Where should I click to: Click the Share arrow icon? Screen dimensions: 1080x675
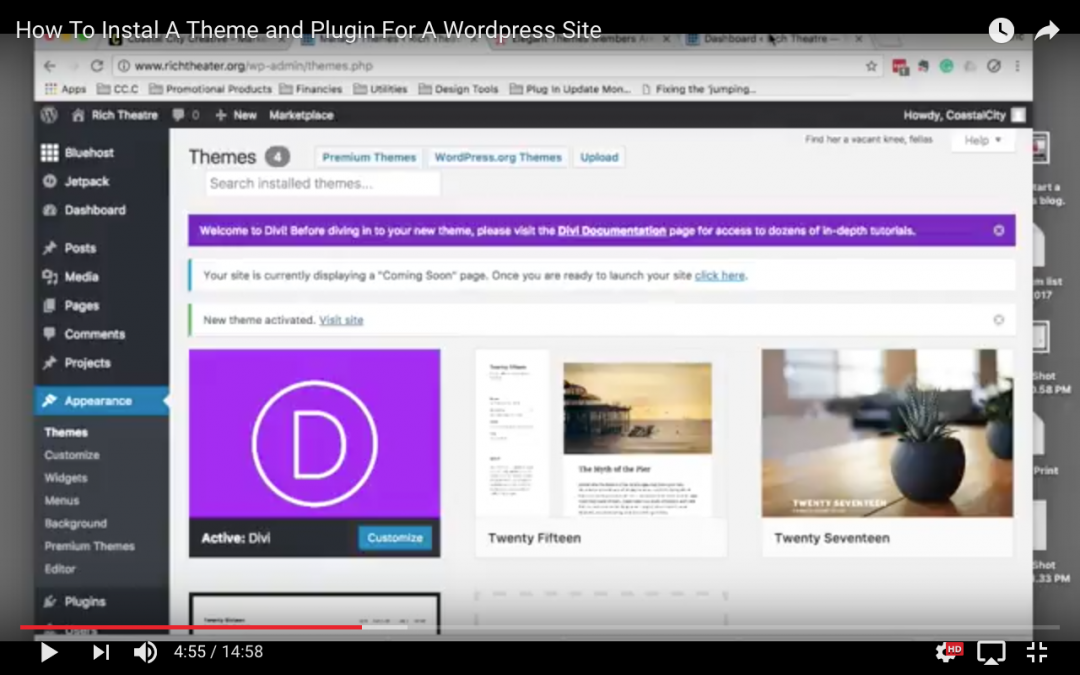coord(1046,30)
